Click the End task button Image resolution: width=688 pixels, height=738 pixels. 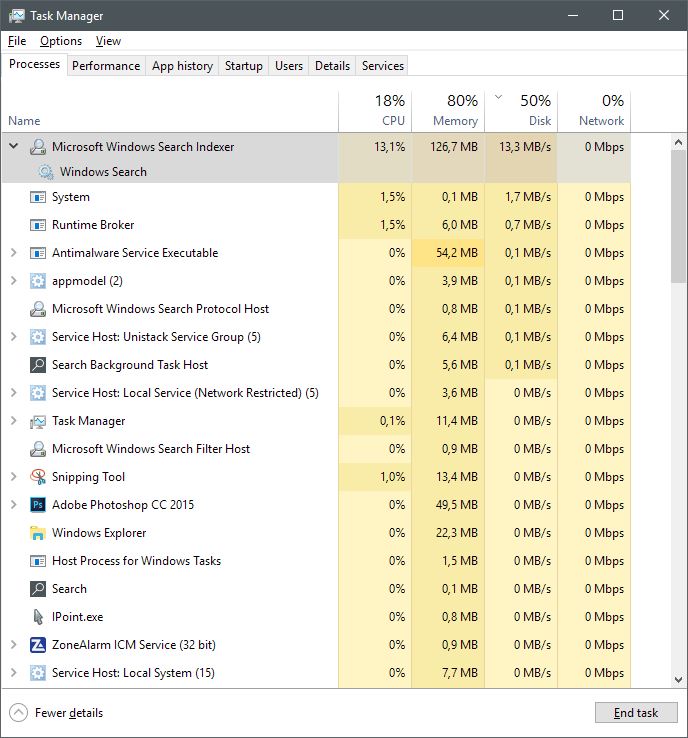click(636, 713)
